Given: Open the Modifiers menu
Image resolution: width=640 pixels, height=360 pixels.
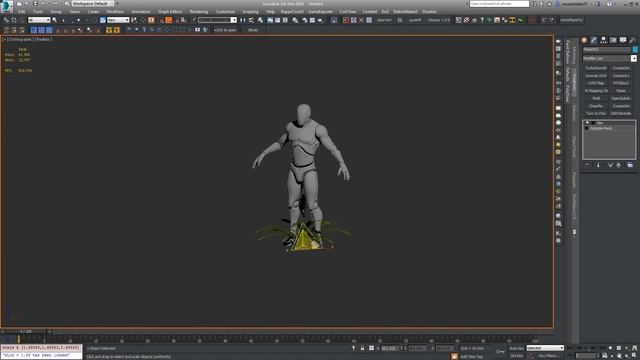Looking at the screenshot, I should pos(115,12).
